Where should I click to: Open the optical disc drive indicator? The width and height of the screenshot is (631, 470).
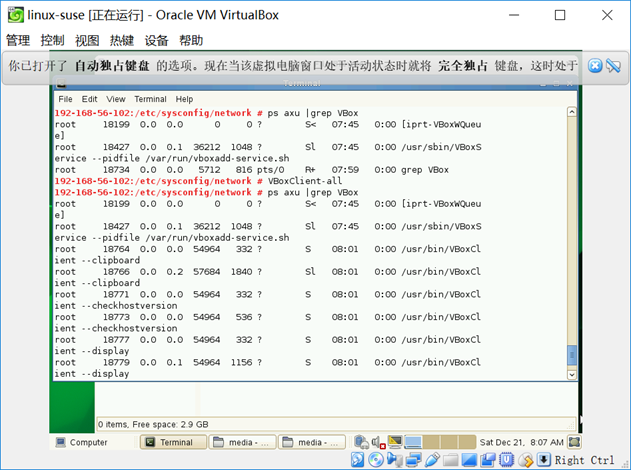376,460
